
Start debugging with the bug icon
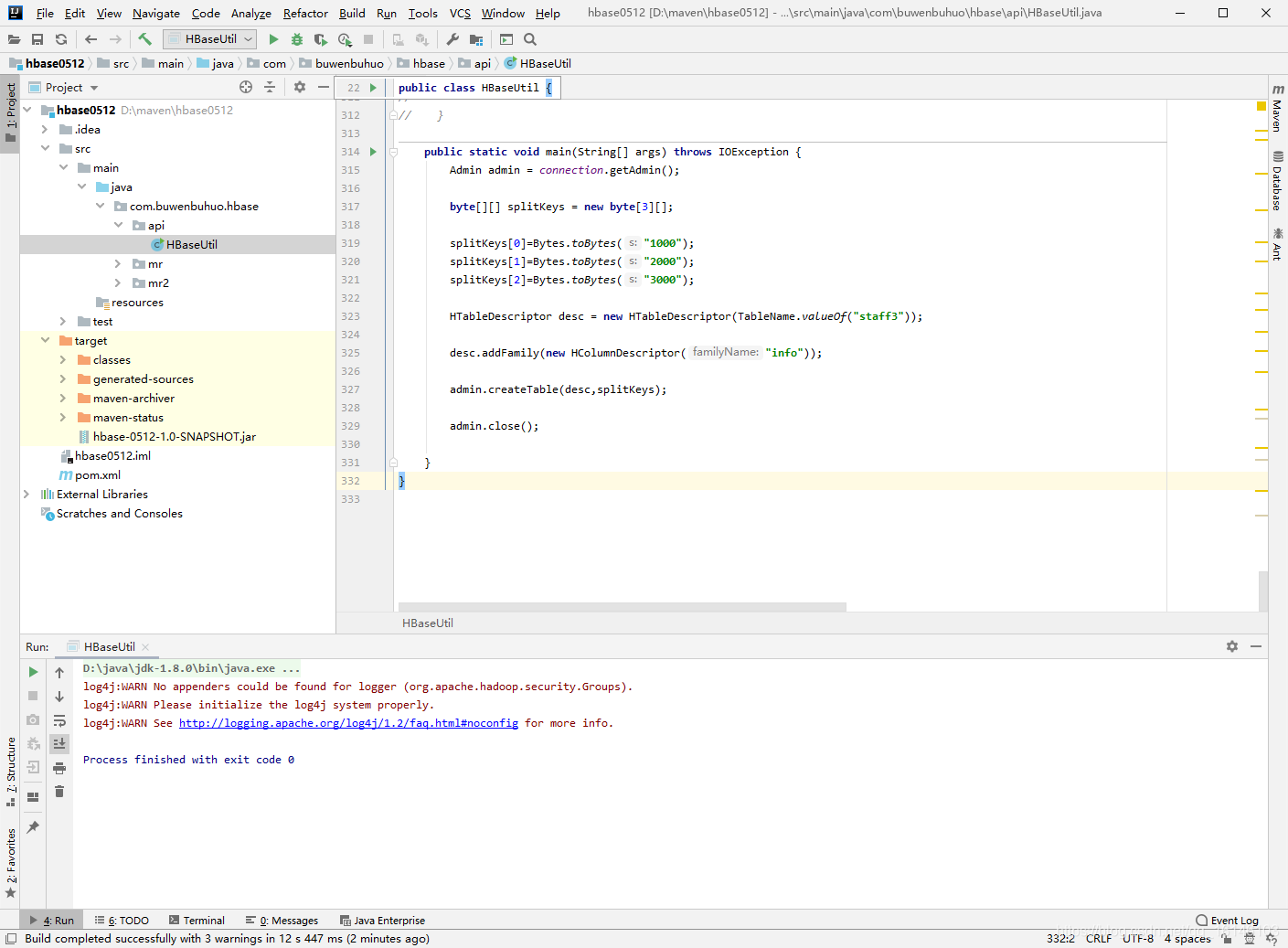click(297, 39)
